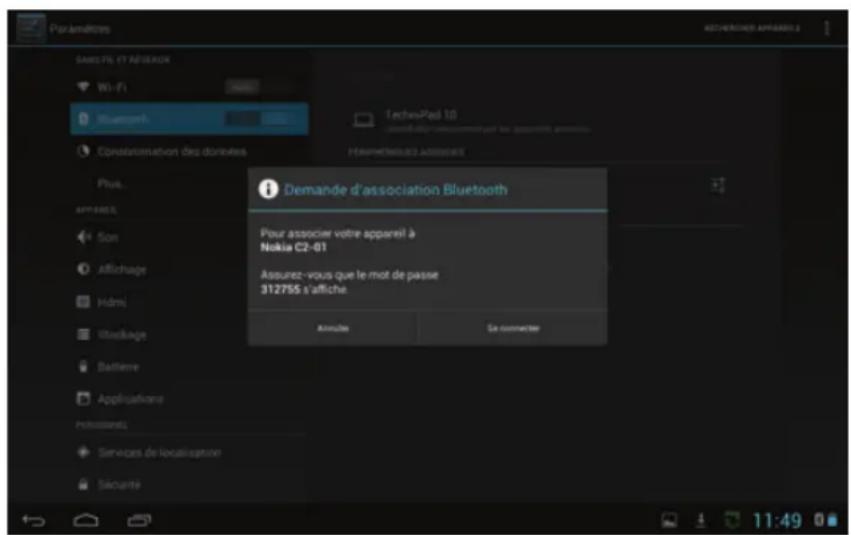
Task: Click the TechnoPad 10 laptop icon
Action: click(x=363, y=120)
